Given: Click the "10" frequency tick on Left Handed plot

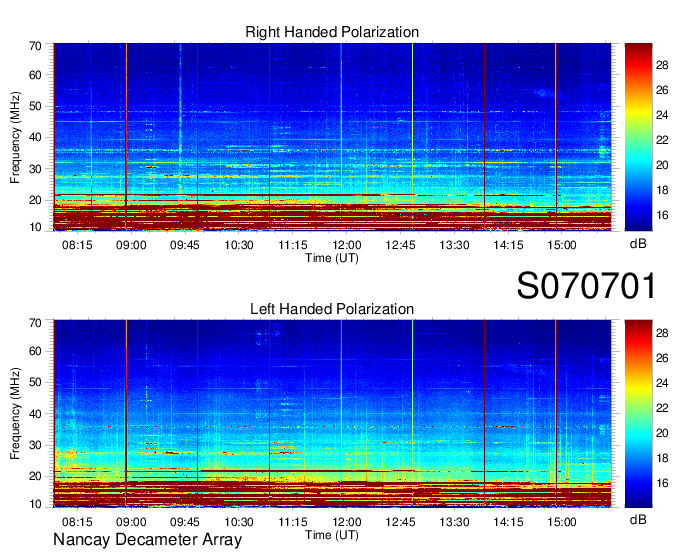Looking at the screenshot, I should [35, 504].
